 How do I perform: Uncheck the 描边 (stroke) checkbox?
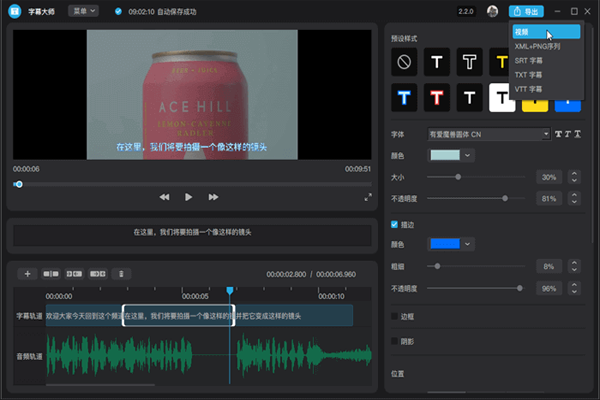pos(395,225)
